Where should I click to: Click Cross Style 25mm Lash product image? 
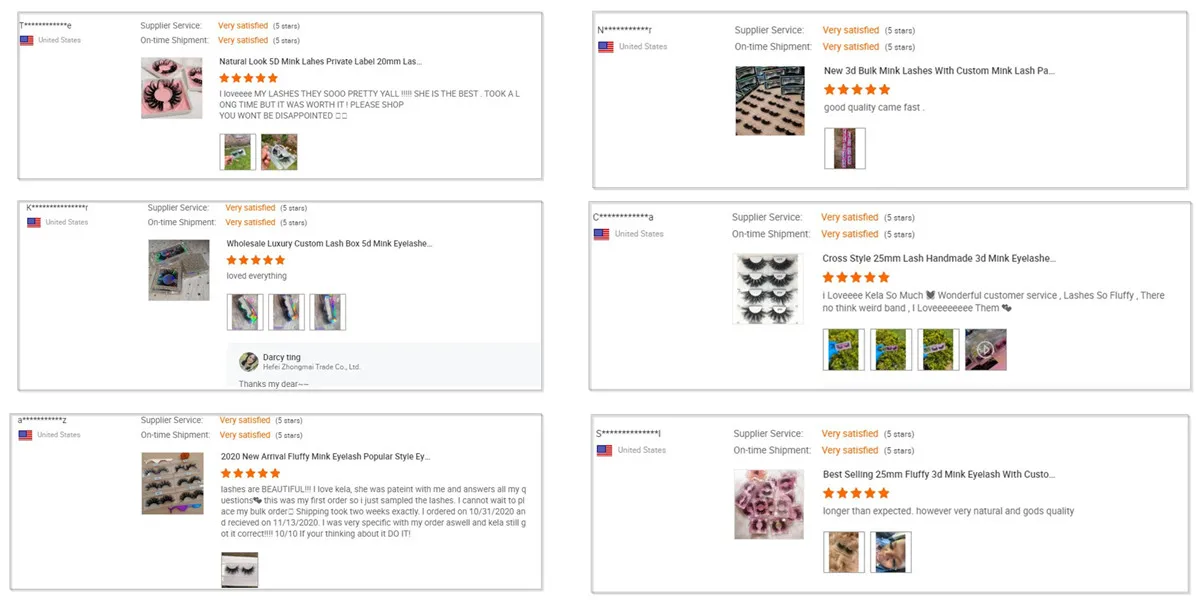[x=769, y=288]
